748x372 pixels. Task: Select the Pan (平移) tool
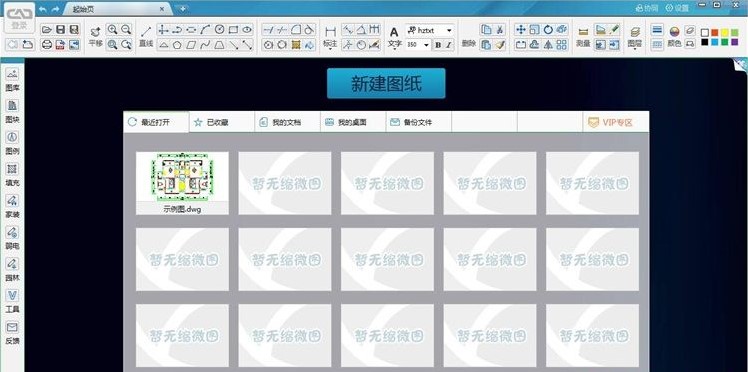click(95, 37)
